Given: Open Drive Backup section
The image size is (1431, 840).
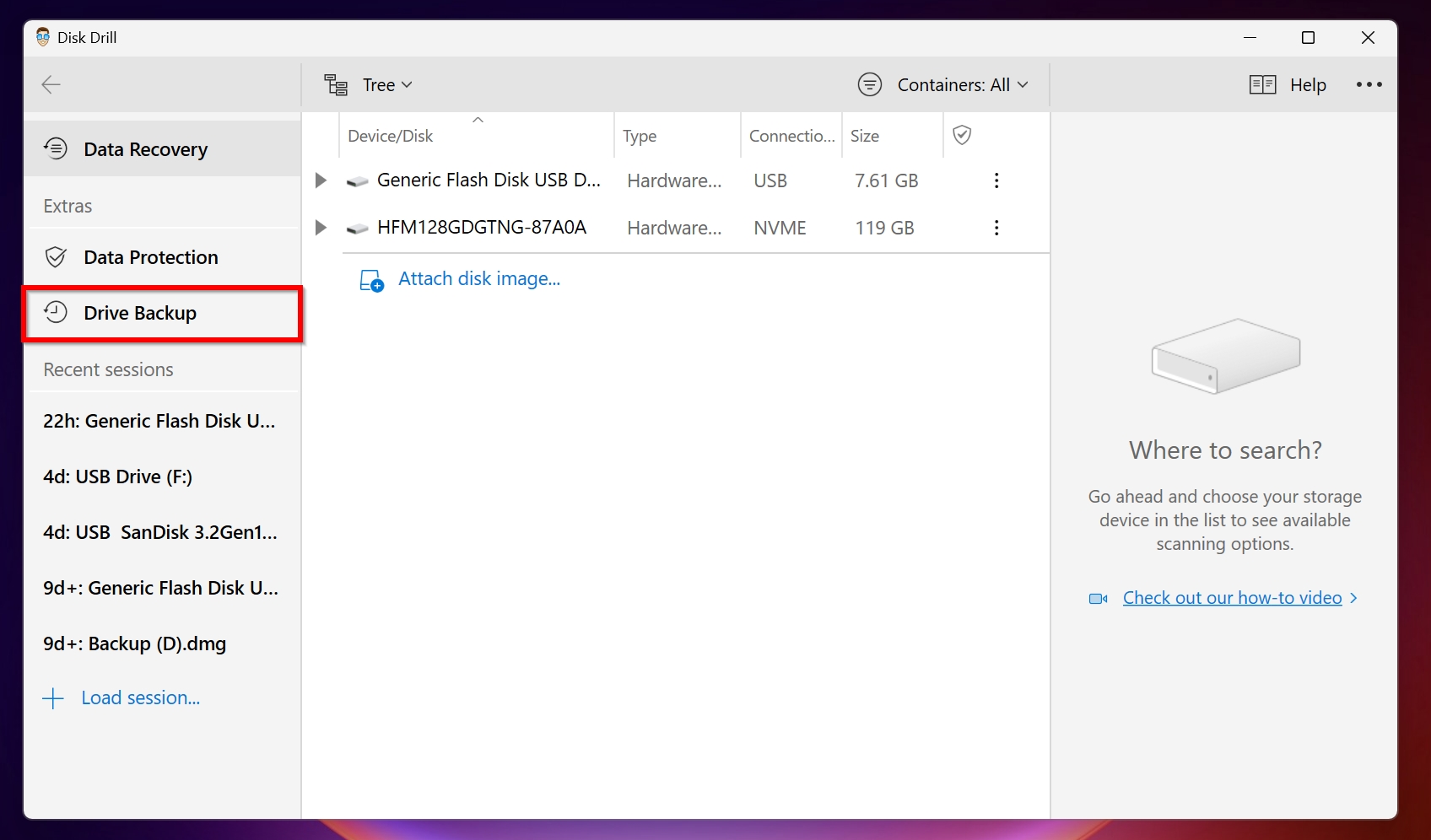Looking at the screenshot, I should [x=162, y=313].
